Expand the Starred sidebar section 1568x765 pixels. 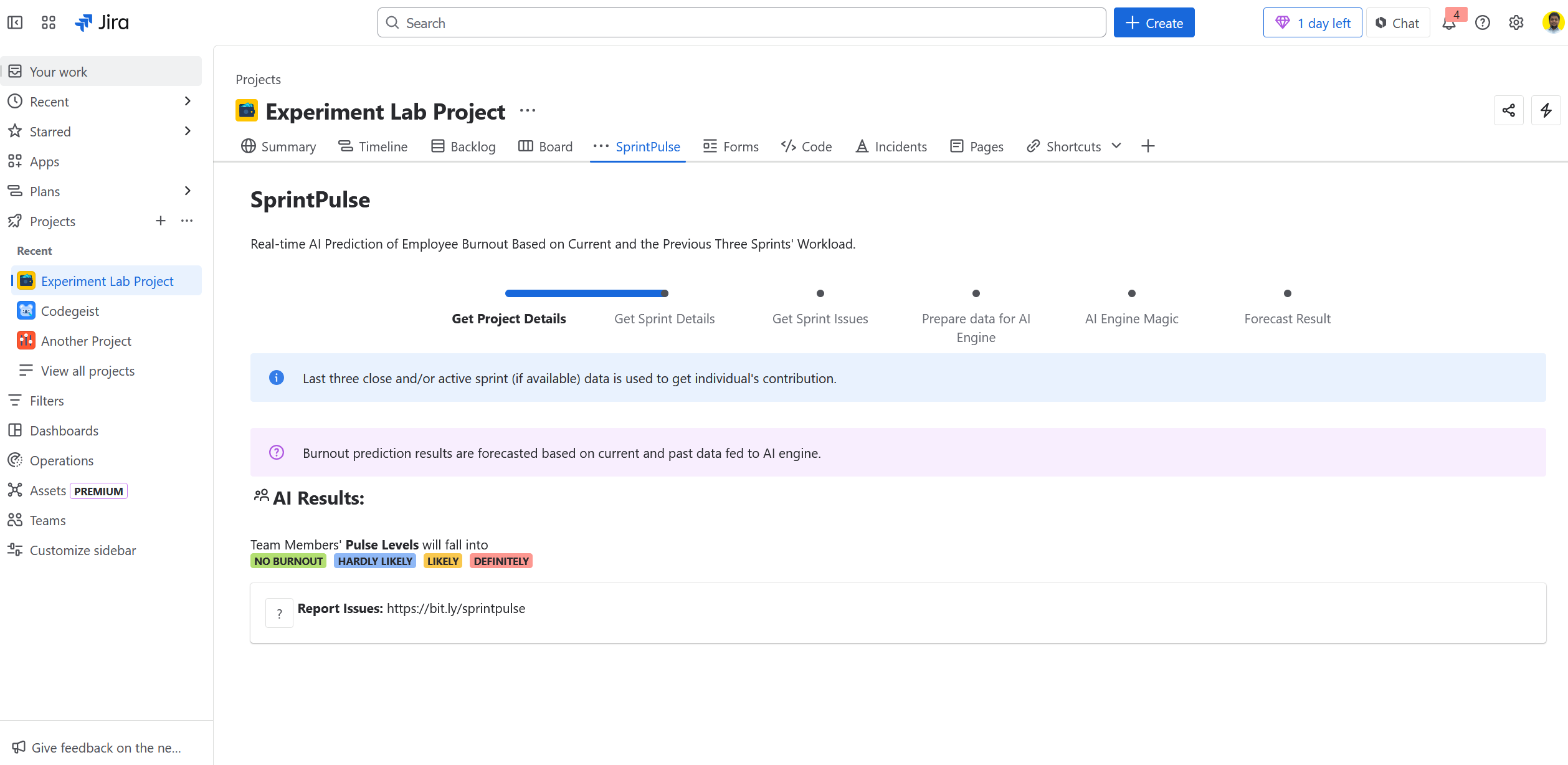point(188,131)
